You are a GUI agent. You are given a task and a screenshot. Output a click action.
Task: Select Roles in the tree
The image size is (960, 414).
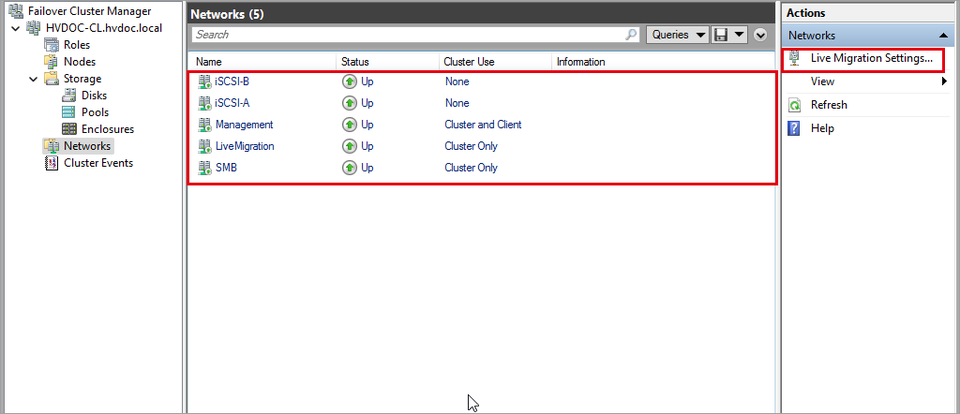pyautogui.click(x=77, y=45)
